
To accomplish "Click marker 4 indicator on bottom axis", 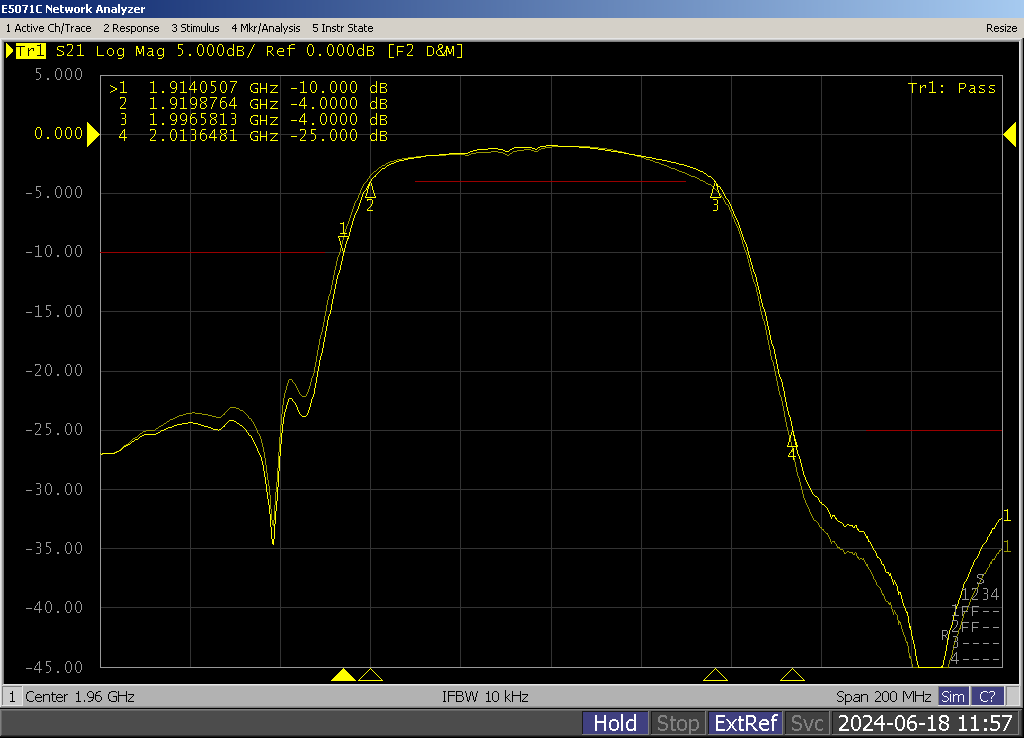I will coord(792,675).
